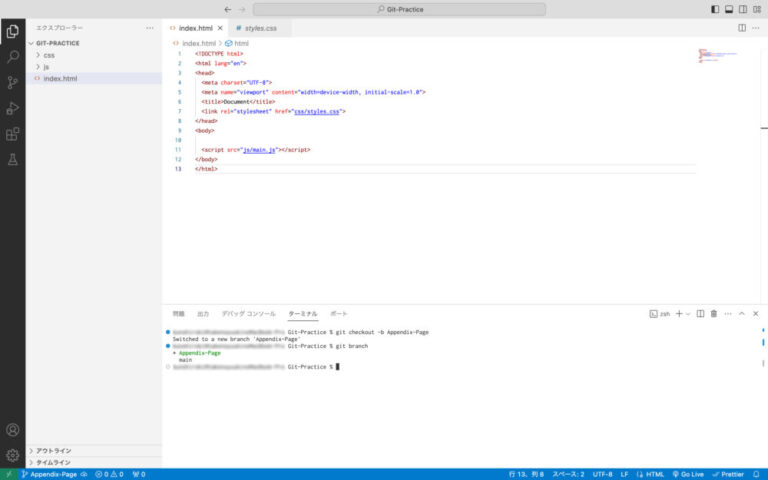
Task: Expand the js folder
Action: (46, 66)
